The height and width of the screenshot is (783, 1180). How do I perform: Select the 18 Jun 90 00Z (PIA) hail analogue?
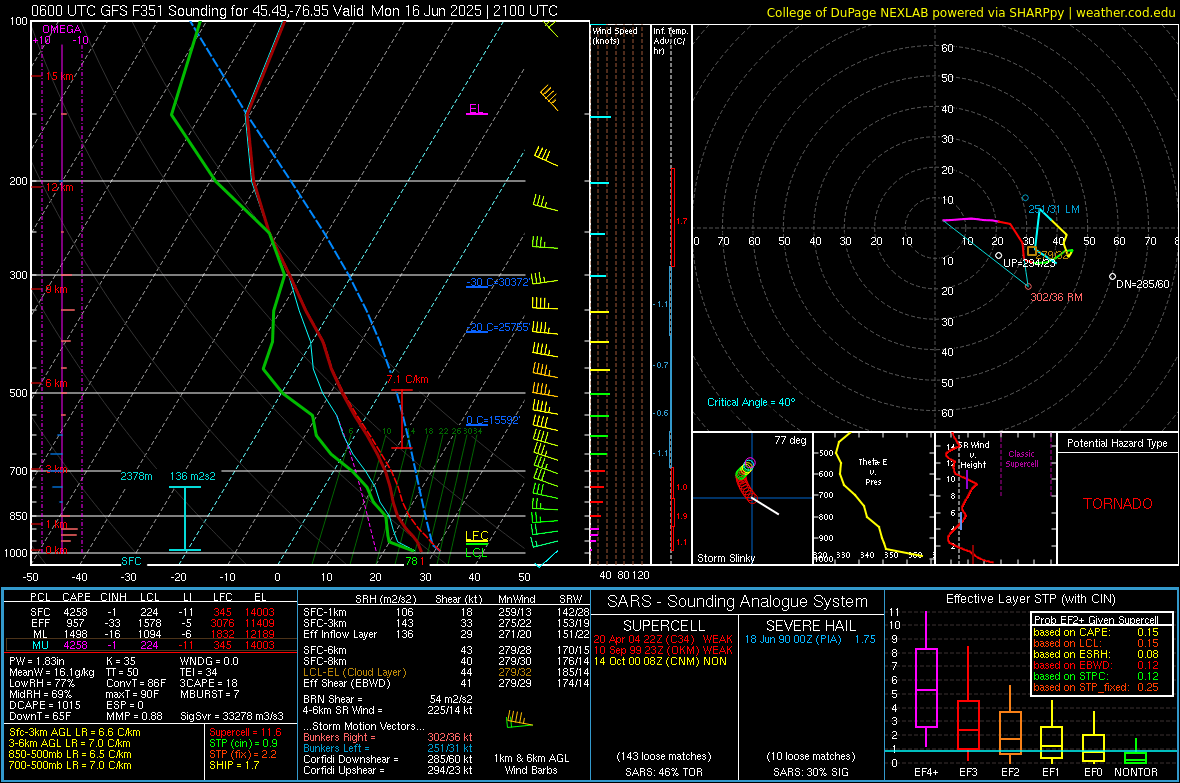click(x=810, y=639)
